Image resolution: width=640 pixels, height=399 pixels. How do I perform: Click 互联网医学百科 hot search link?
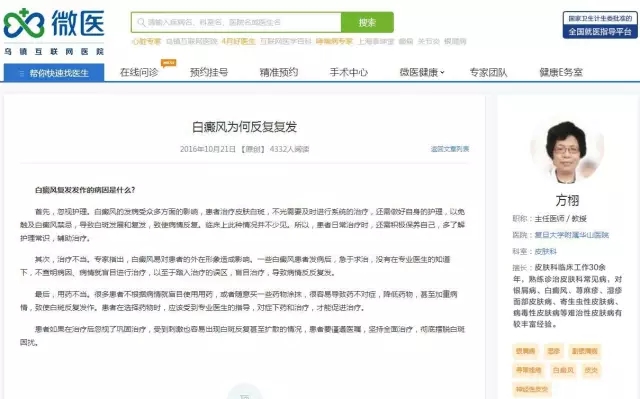286,42
